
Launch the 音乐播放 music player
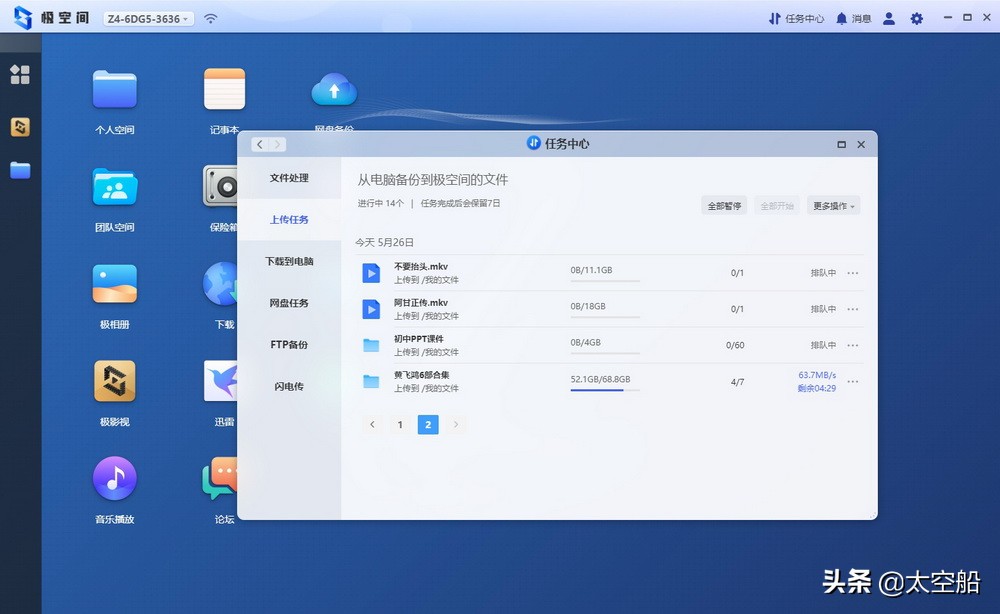pyautogui.click(x=115, y=478)
